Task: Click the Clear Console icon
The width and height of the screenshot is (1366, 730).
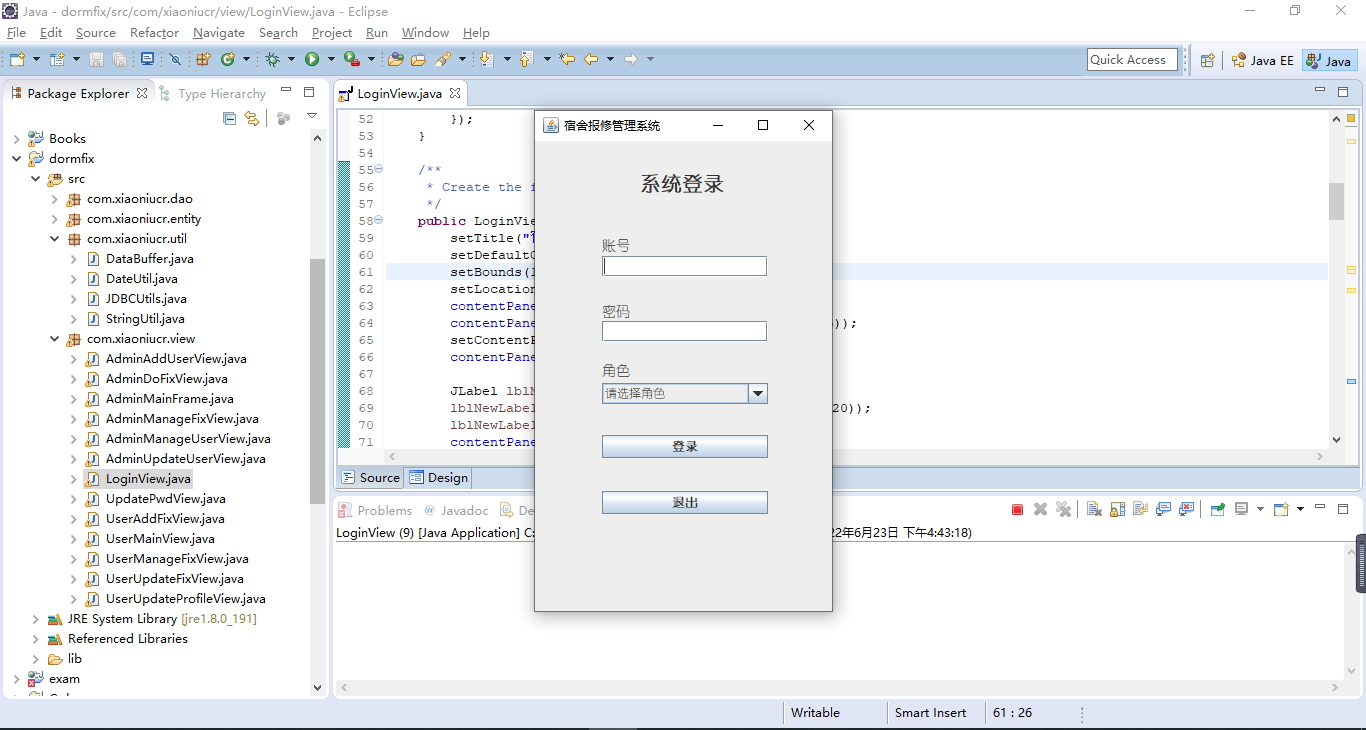Action: [x=1094, y=509]
